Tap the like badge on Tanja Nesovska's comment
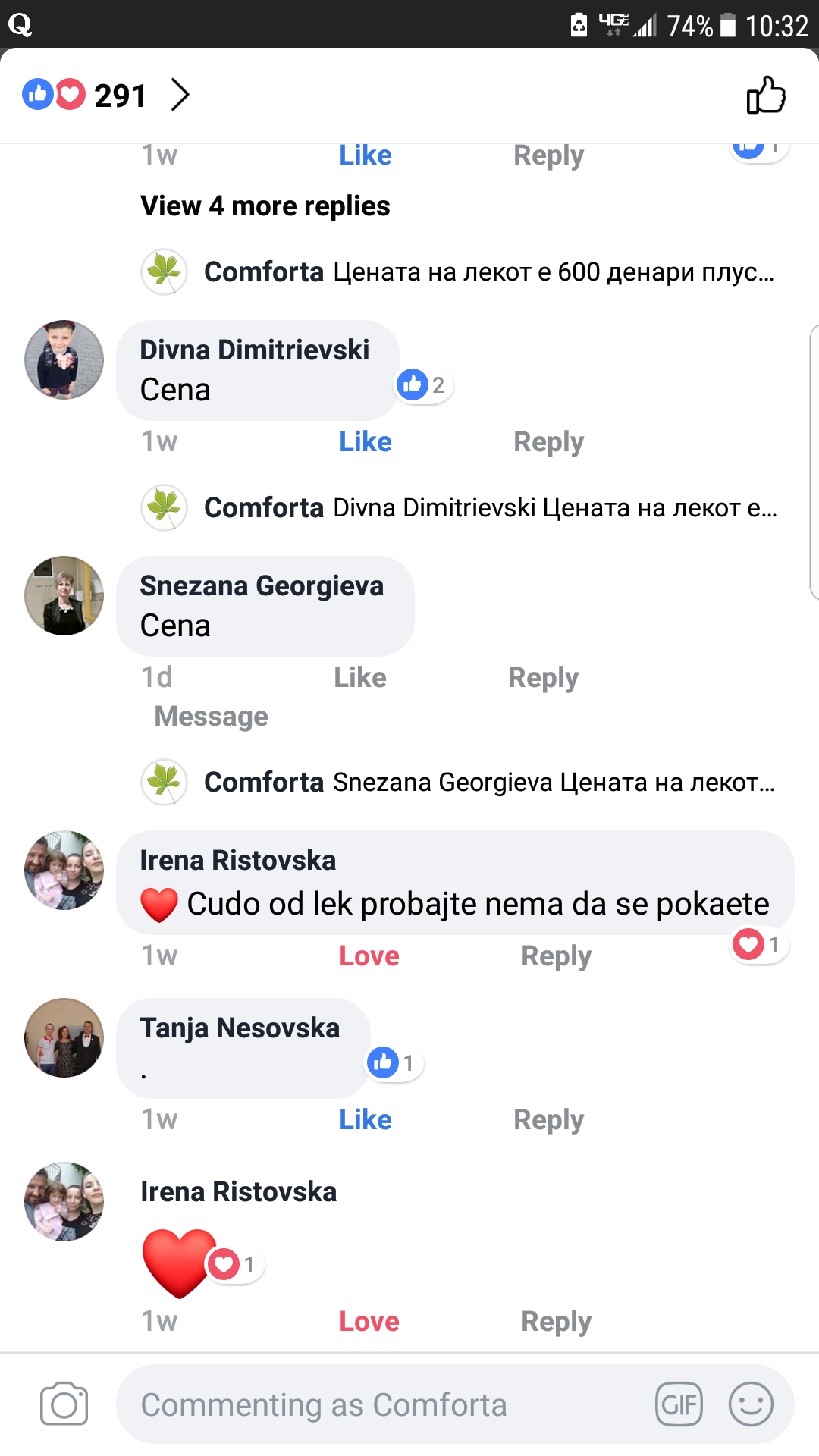819x1456 pixels. point(393,1063)
